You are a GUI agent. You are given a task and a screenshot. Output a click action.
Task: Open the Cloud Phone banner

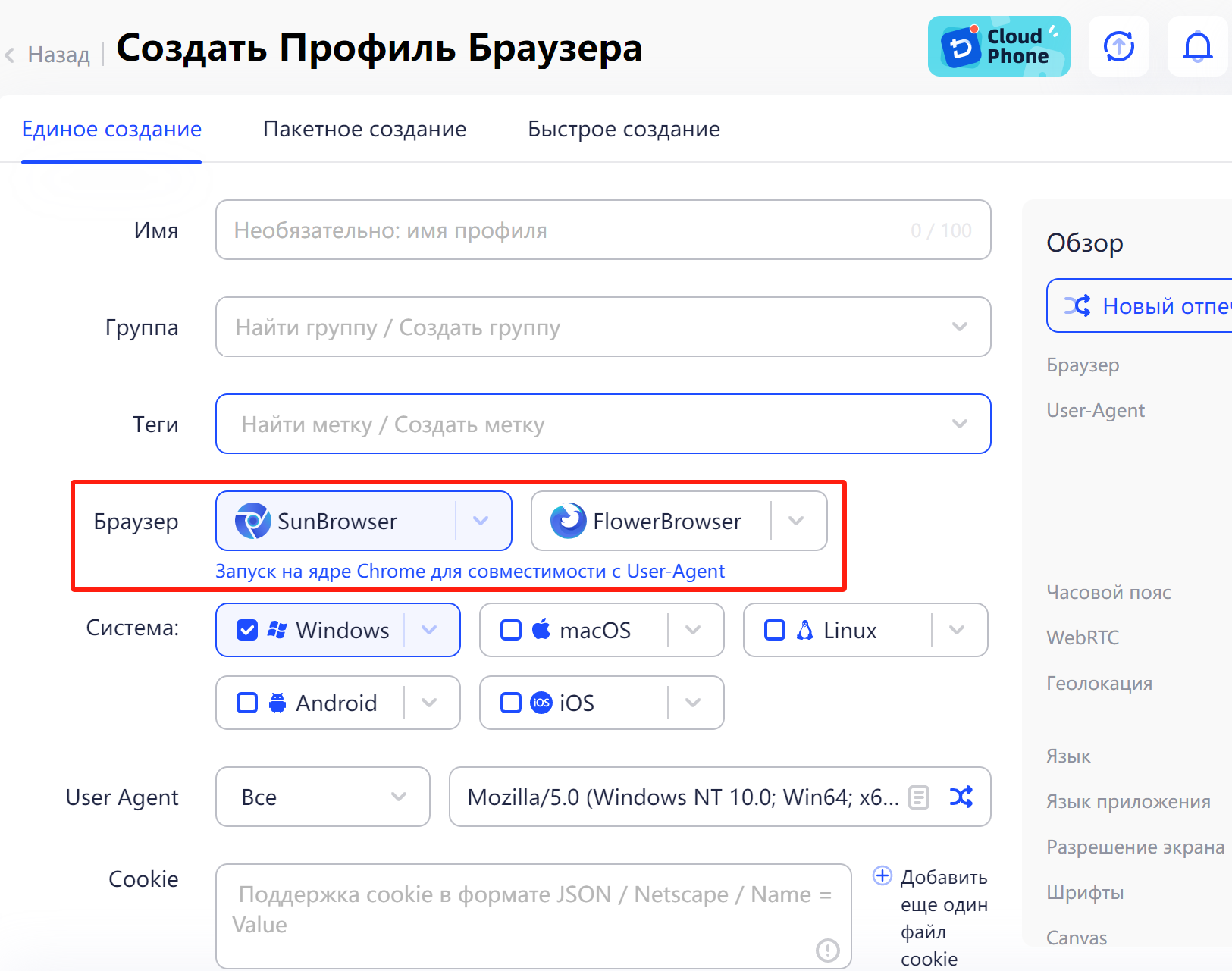[x=998, y=46]
